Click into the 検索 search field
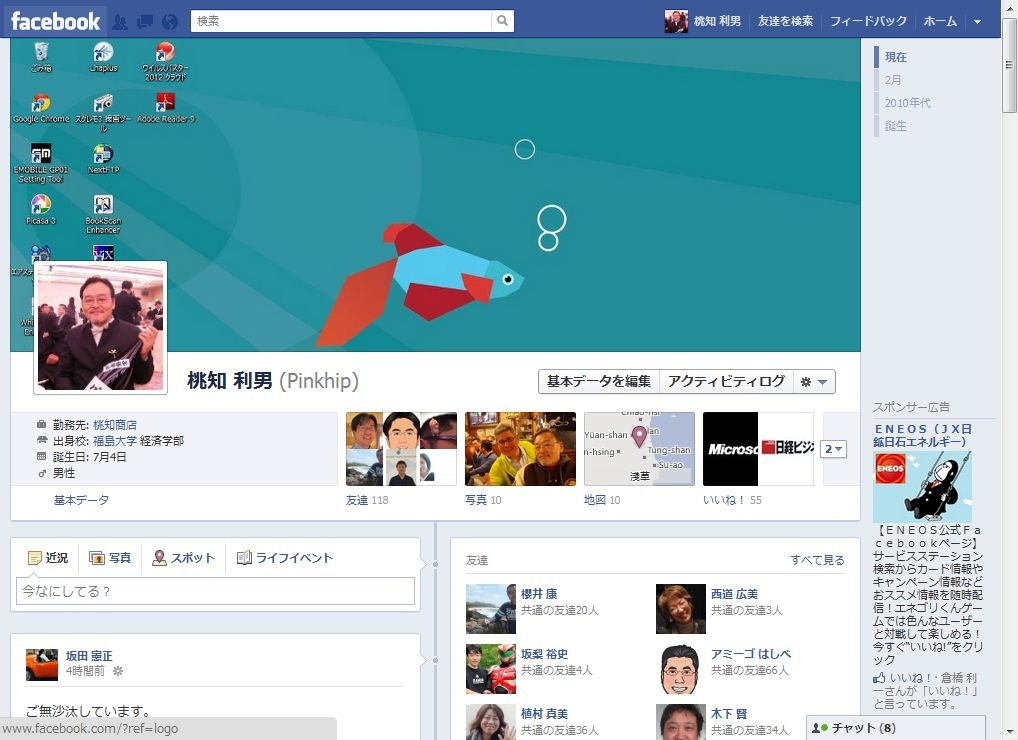 [341, 21]
